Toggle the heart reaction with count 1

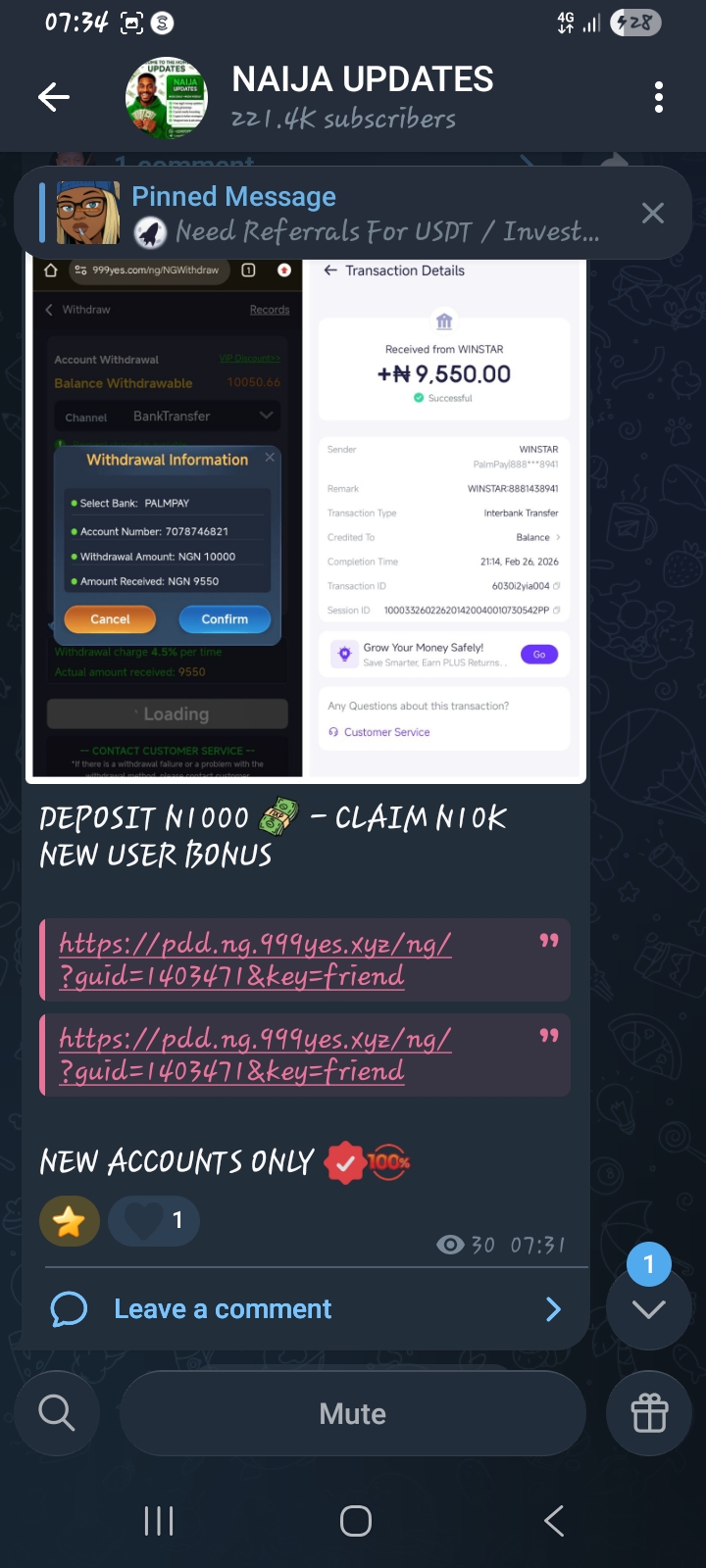point(154,1221)
